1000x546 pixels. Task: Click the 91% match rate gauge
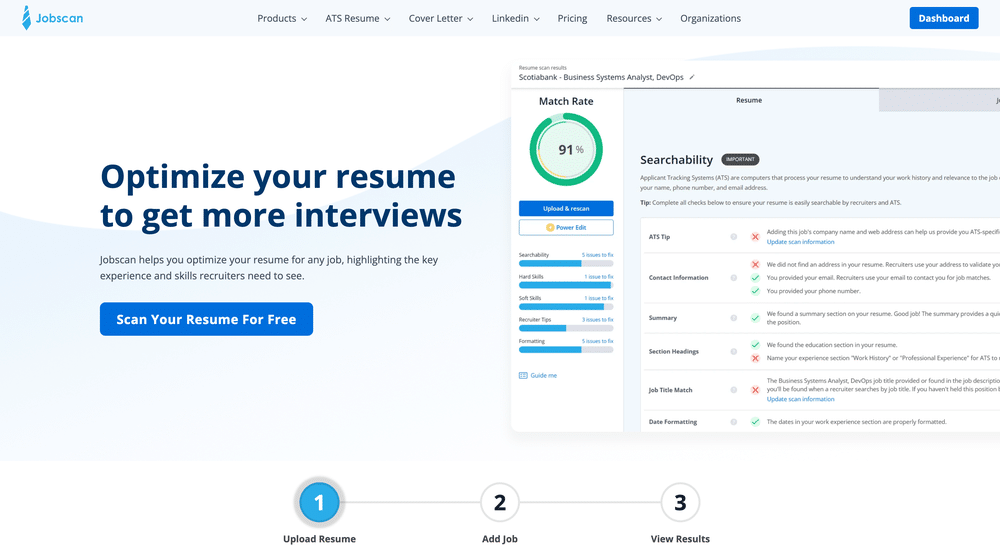(566, 149)
